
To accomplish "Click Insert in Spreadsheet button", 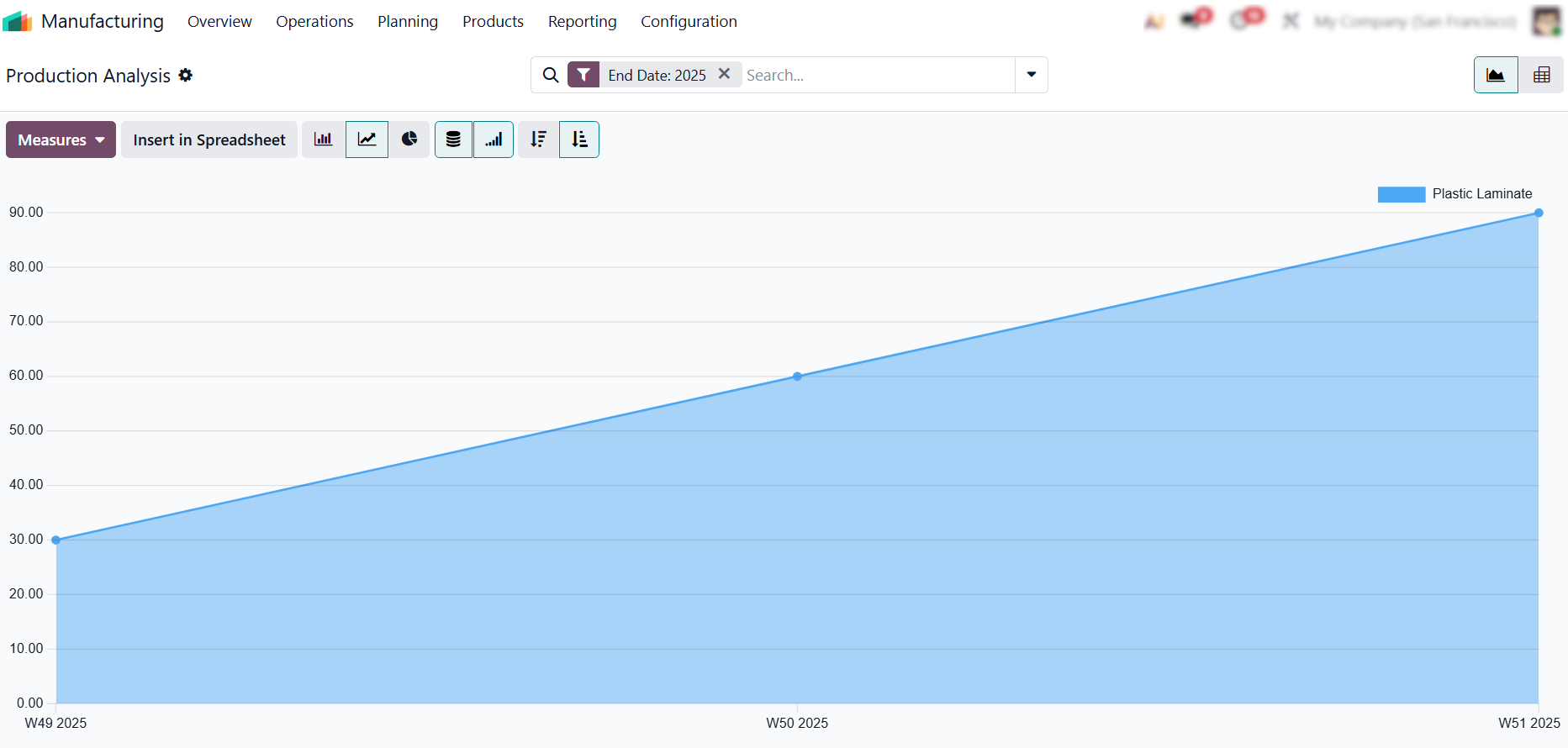I will tap(209, 140).
